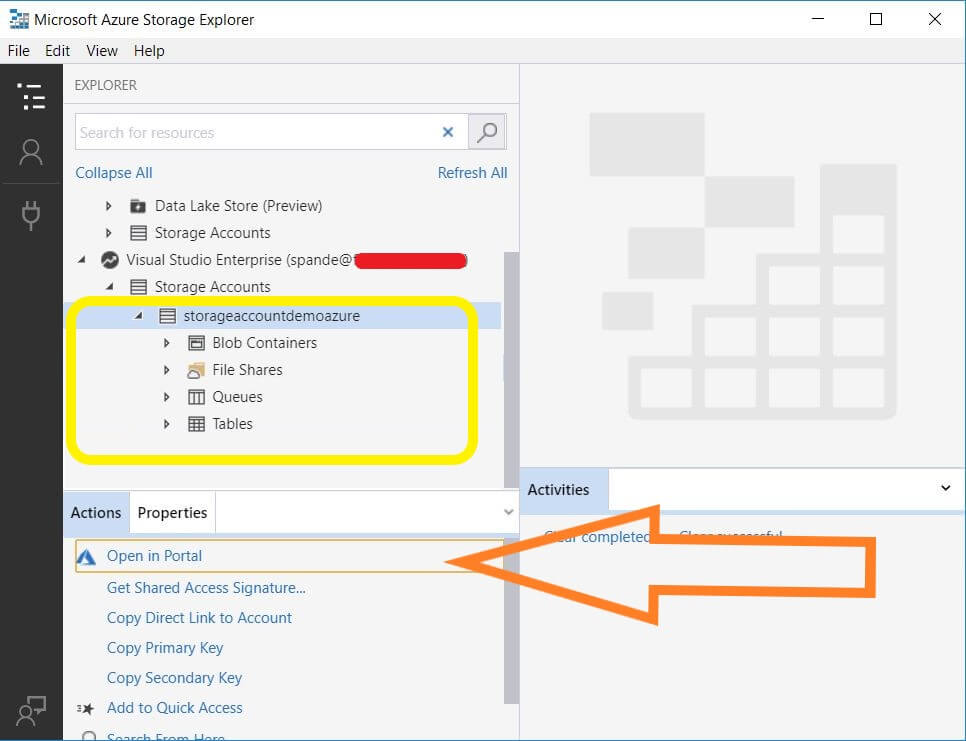966x741 pixels.
Task: Click the File Shares icon
Action: 196,370
